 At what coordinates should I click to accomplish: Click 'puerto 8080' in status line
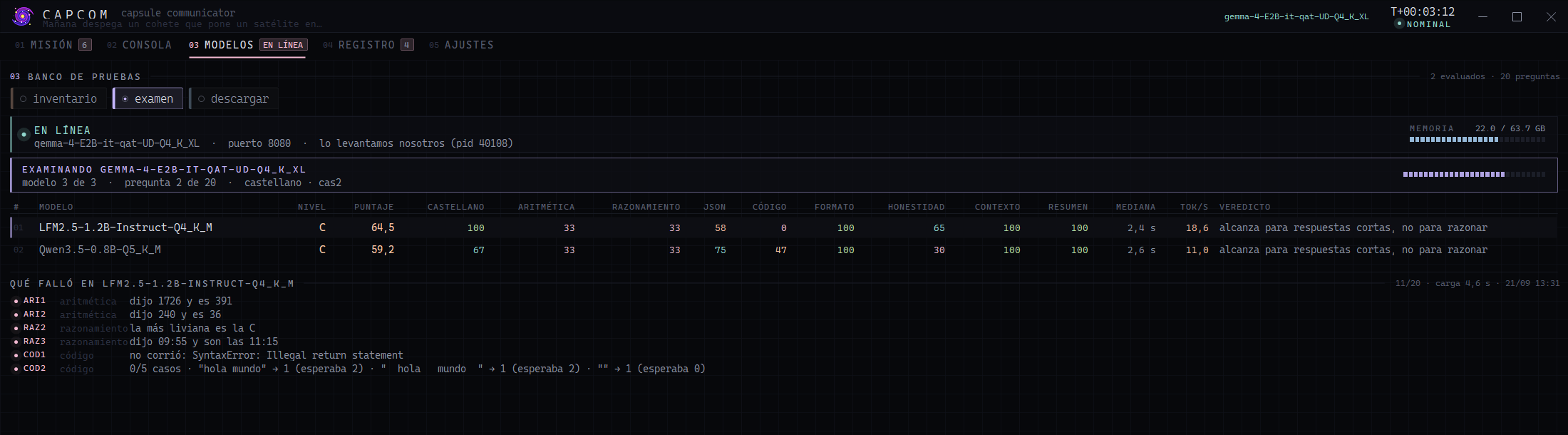click(x=259, y=143)
